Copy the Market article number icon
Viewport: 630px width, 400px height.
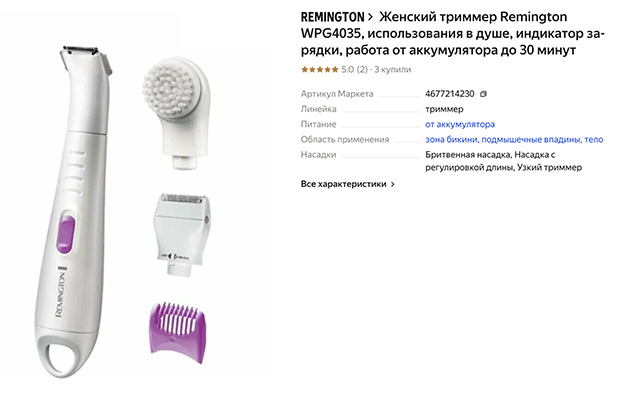pyautogui.click(x=483, y=94)
